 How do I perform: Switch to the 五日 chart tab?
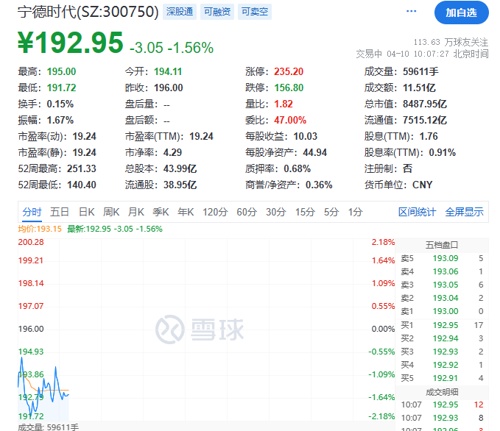[x=59, y=212]
